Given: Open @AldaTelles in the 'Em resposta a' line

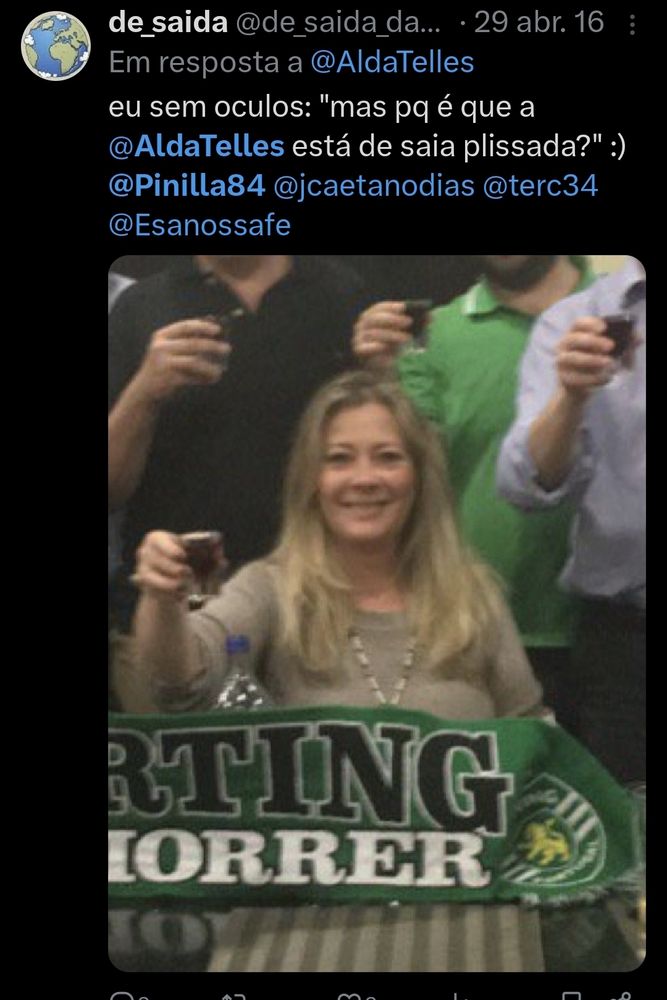Looking at the screenshot, I should [x=392, y=62].
